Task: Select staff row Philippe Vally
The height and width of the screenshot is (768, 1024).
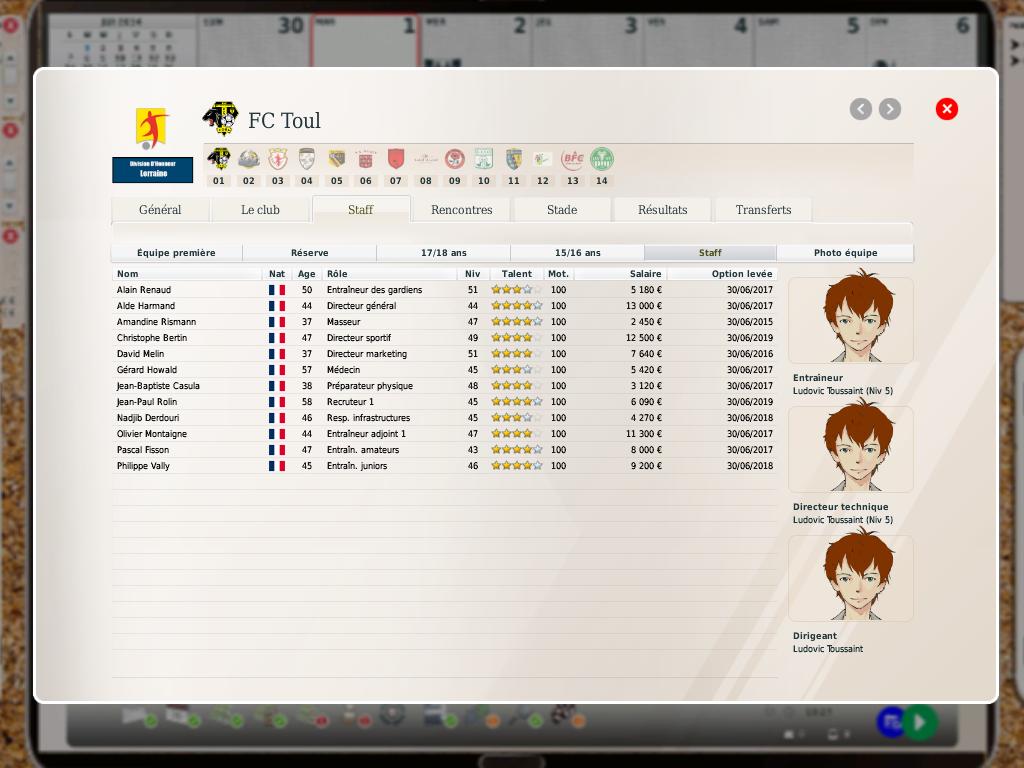Action: pyautogui.click(x=444, y=466)
